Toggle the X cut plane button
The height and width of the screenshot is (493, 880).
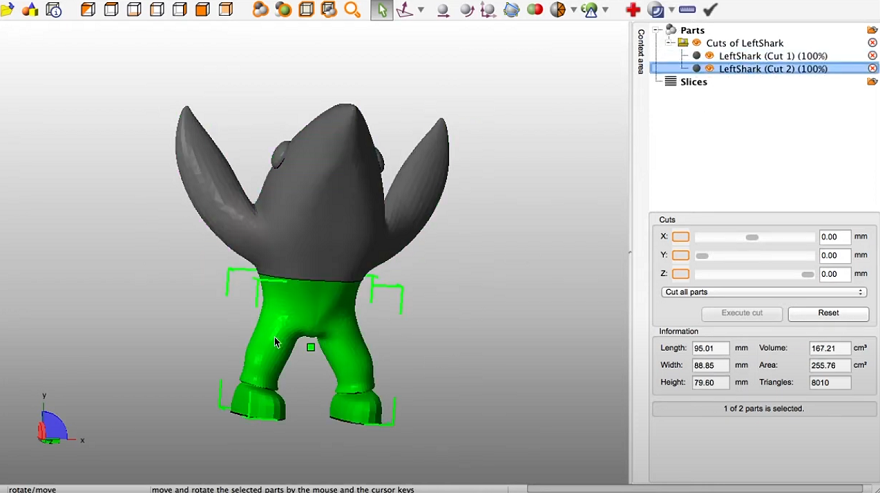(x=681, y=237)
